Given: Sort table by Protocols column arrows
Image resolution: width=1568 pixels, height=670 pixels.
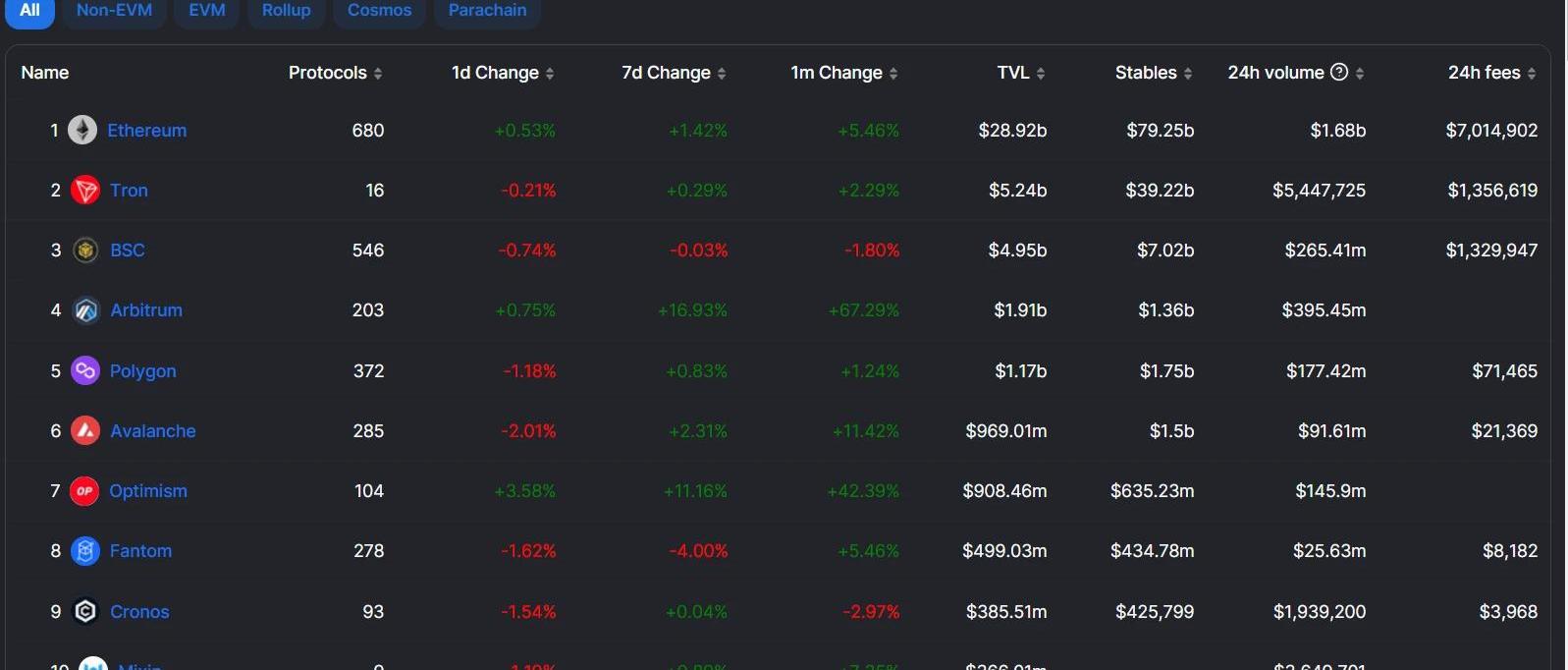Looking at the screenshot, I should (x=378, y=74).
